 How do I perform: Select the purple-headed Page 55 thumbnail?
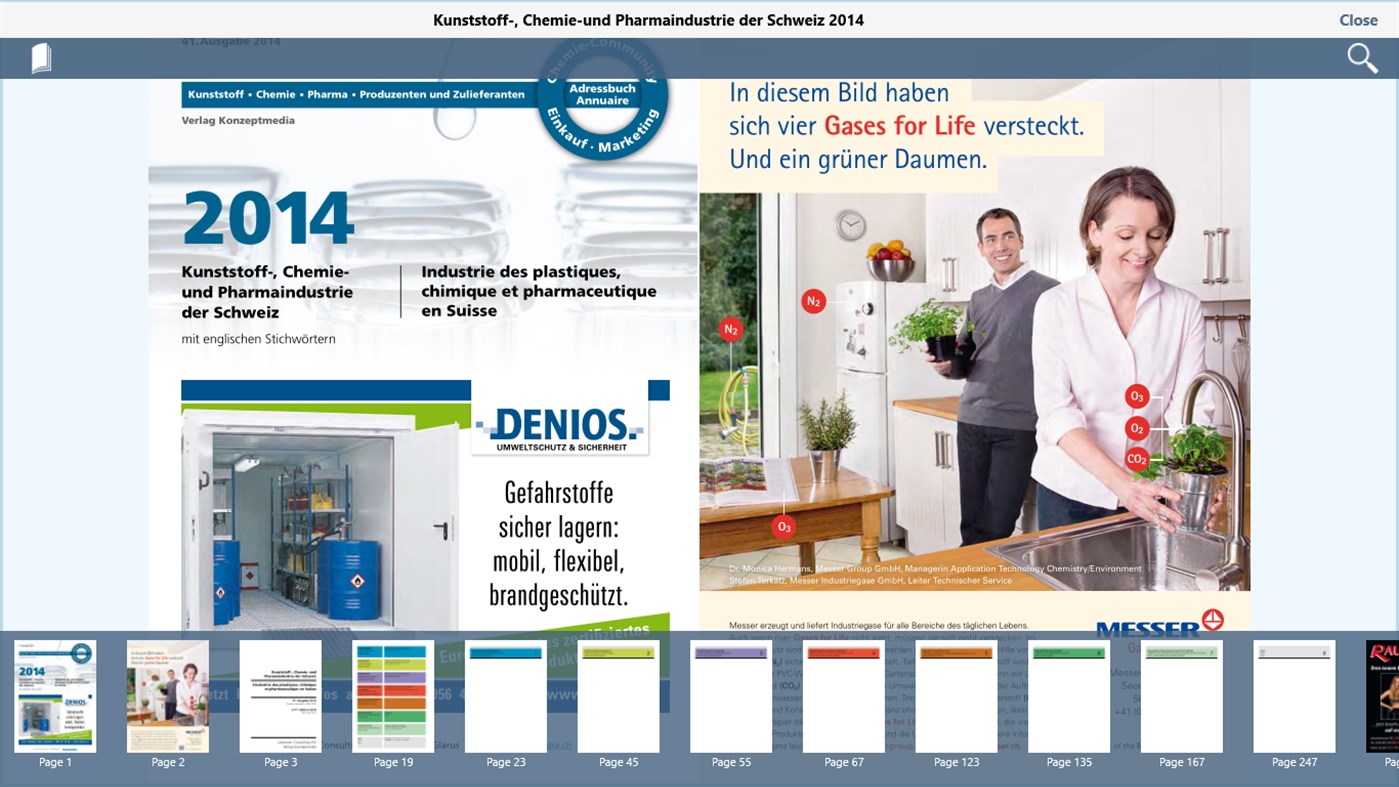tap(732, 696)
